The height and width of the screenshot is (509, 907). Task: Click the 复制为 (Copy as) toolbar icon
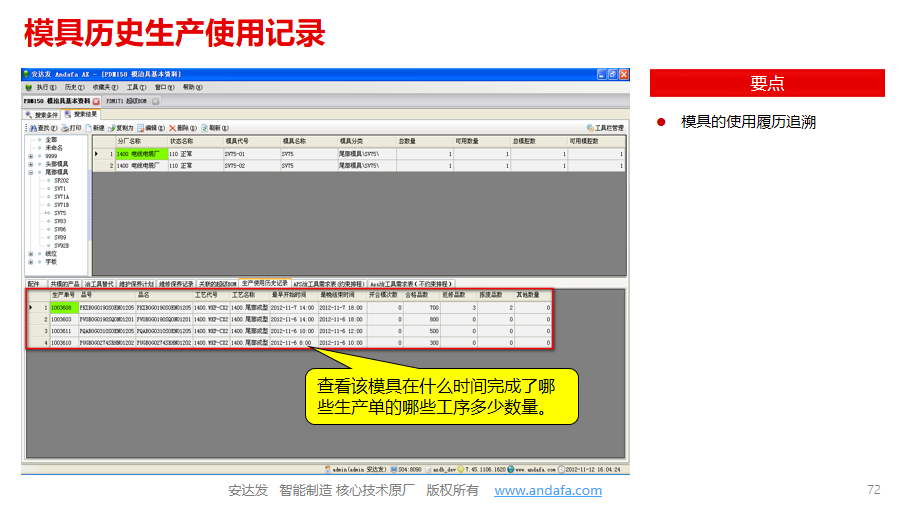tap(120, 128)
